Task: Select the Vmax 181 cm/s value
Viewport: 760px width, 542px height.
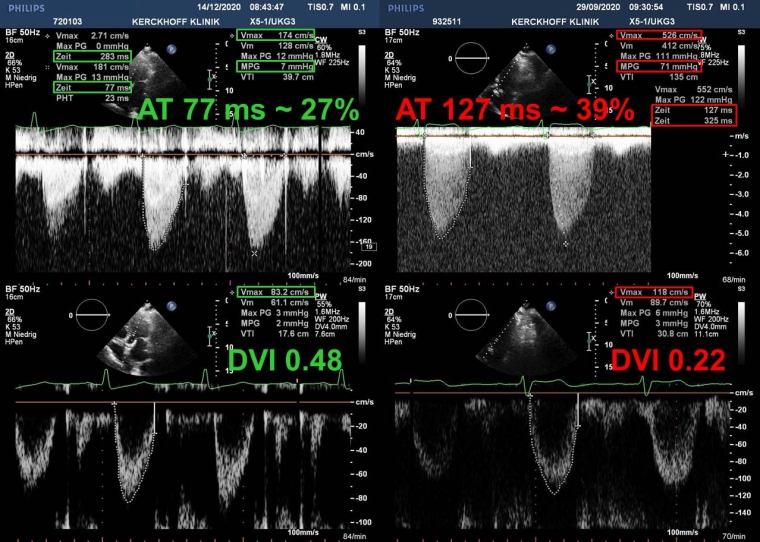Action: 93,67
